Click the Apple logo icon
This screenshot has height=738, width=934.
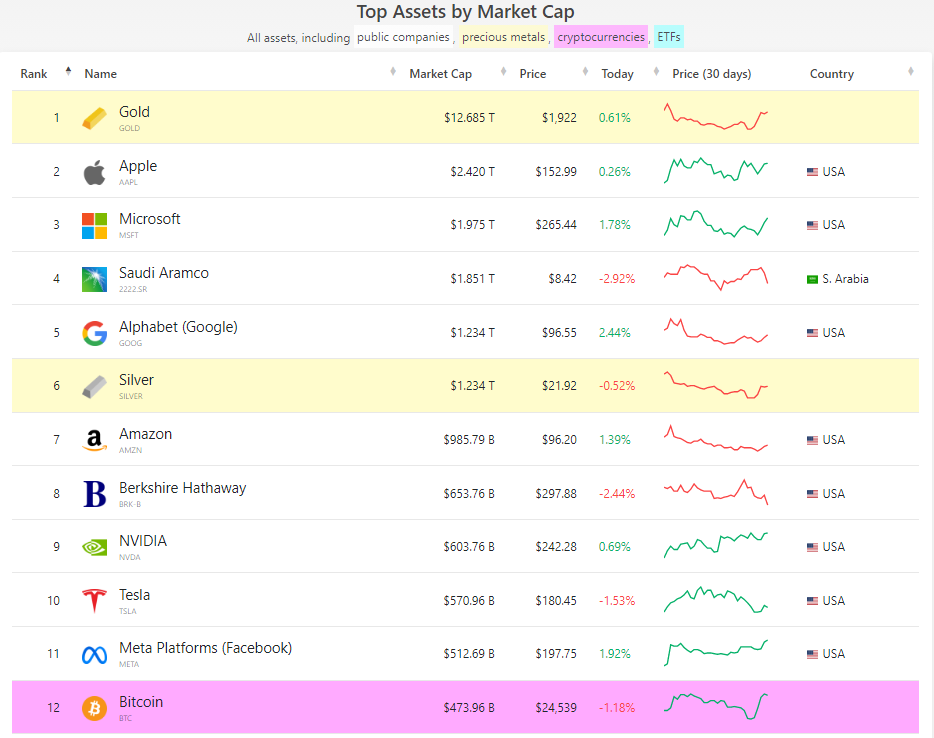94,172
